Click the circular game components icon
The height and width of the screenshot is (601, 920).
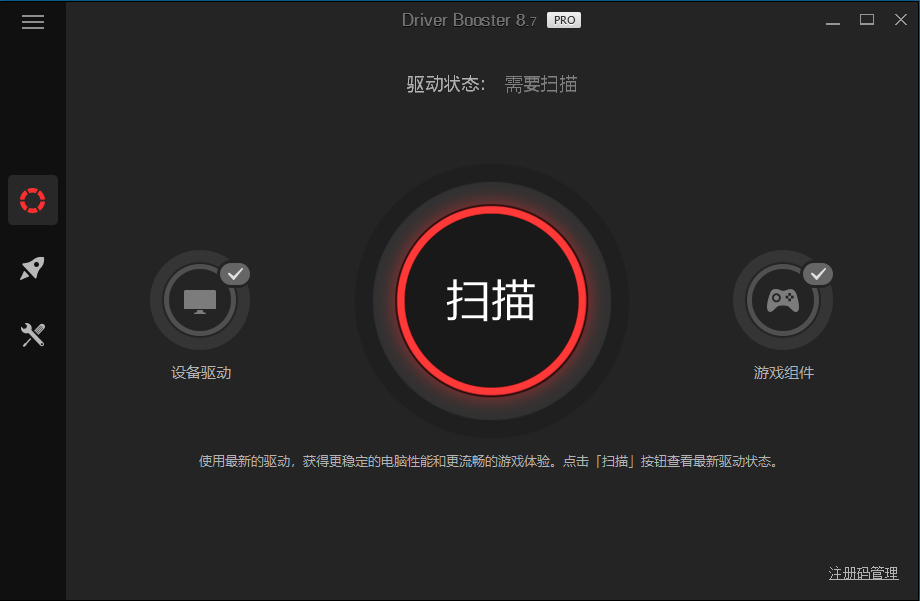coord(783,299)
